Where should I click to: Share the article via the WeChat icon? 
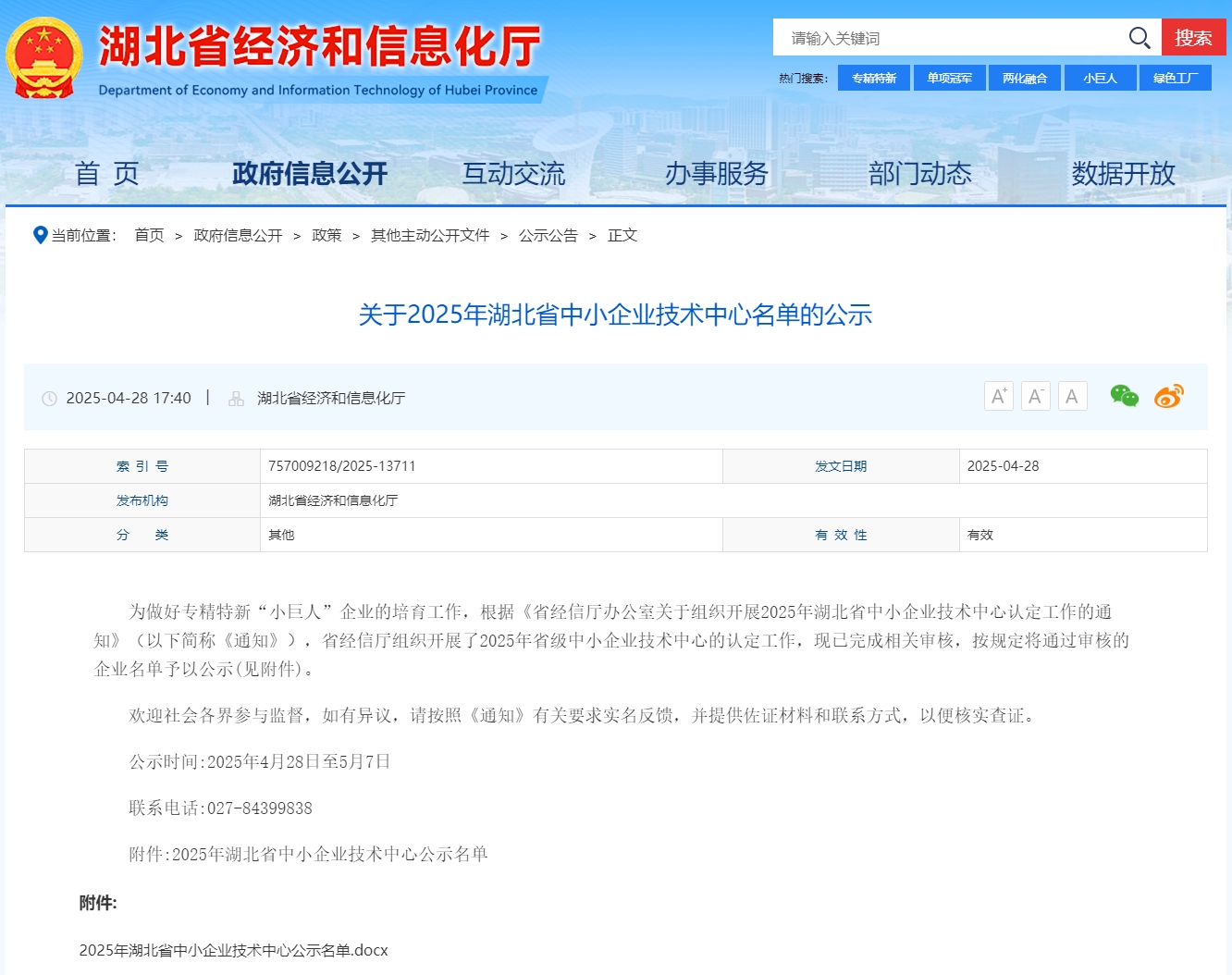point(1125,396)
